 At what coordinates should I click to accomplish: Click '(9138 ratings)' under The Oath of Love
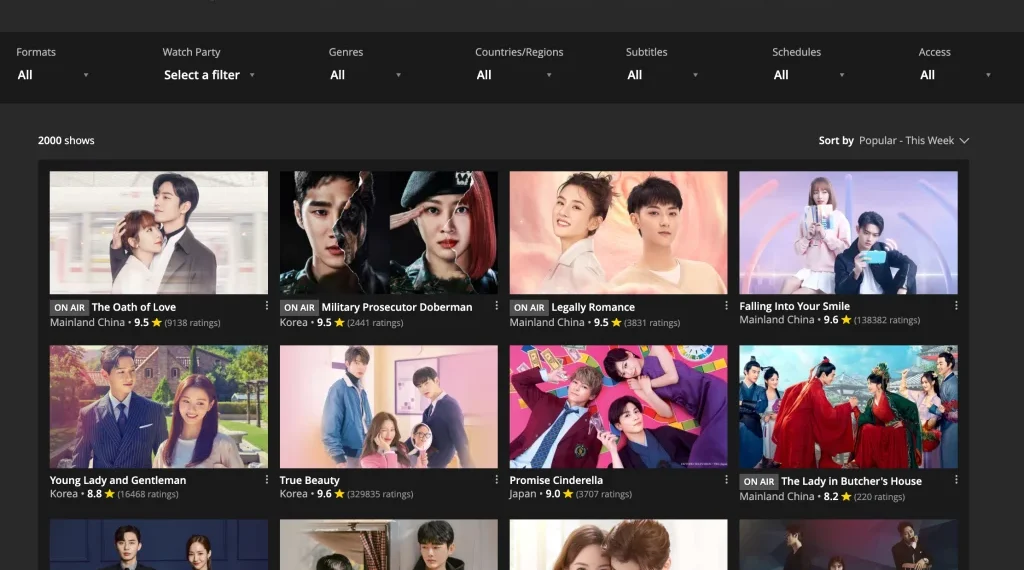pos(192,323)
